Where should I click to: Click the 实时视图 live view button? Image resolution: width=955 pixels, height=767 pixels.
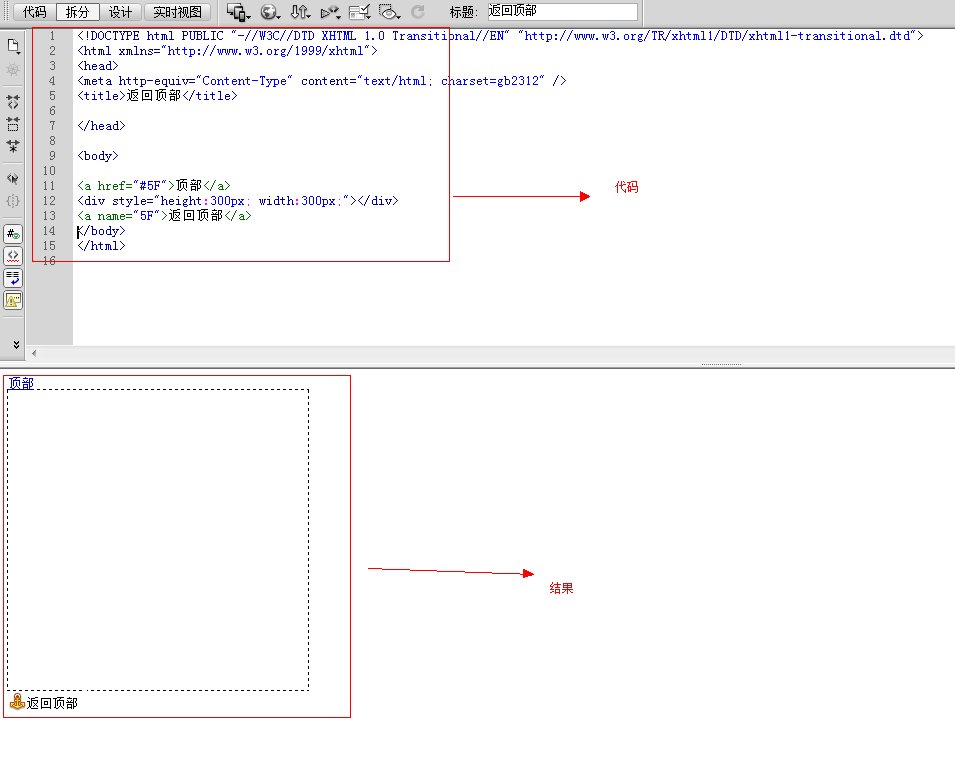[177, 12]
